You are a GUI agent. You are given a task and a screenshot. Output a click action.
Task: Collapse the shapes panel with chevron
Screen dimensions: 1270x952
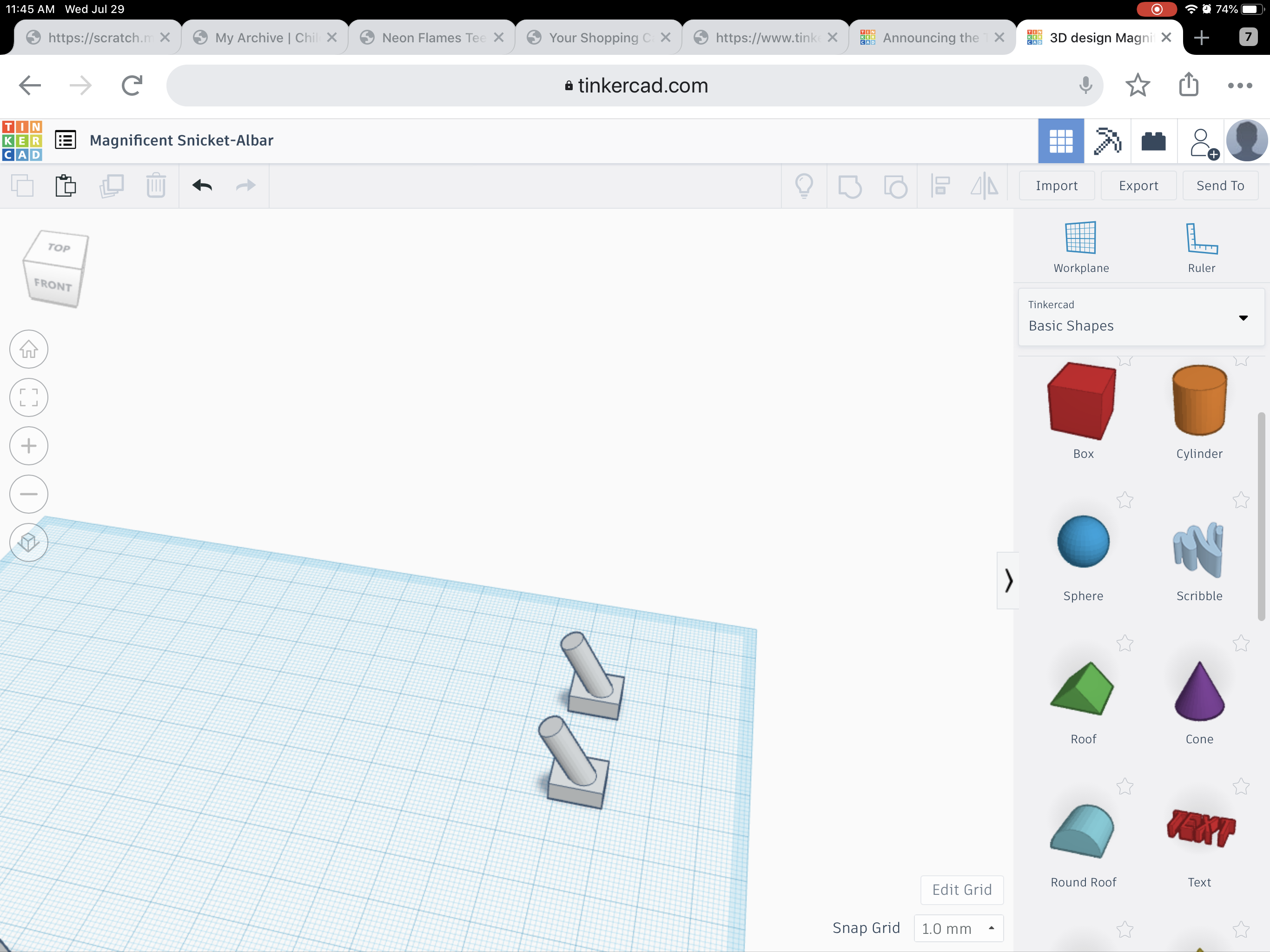pyautogui.click(x=1008, y=580)
